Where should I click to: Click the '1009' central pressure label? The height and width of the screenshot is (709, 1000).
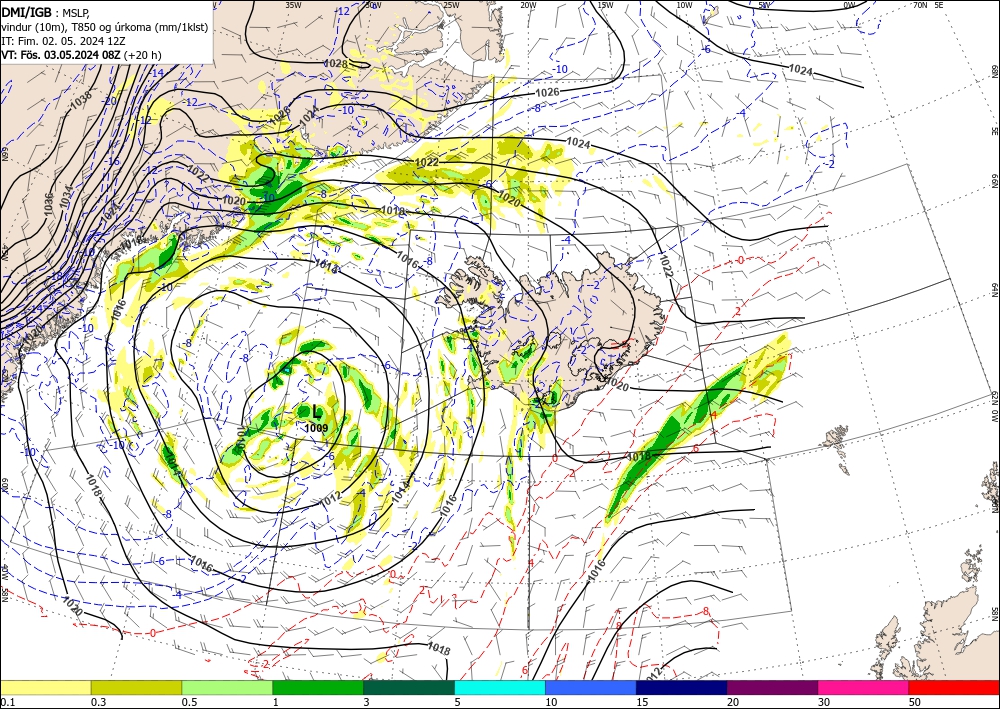pos(316,428)
